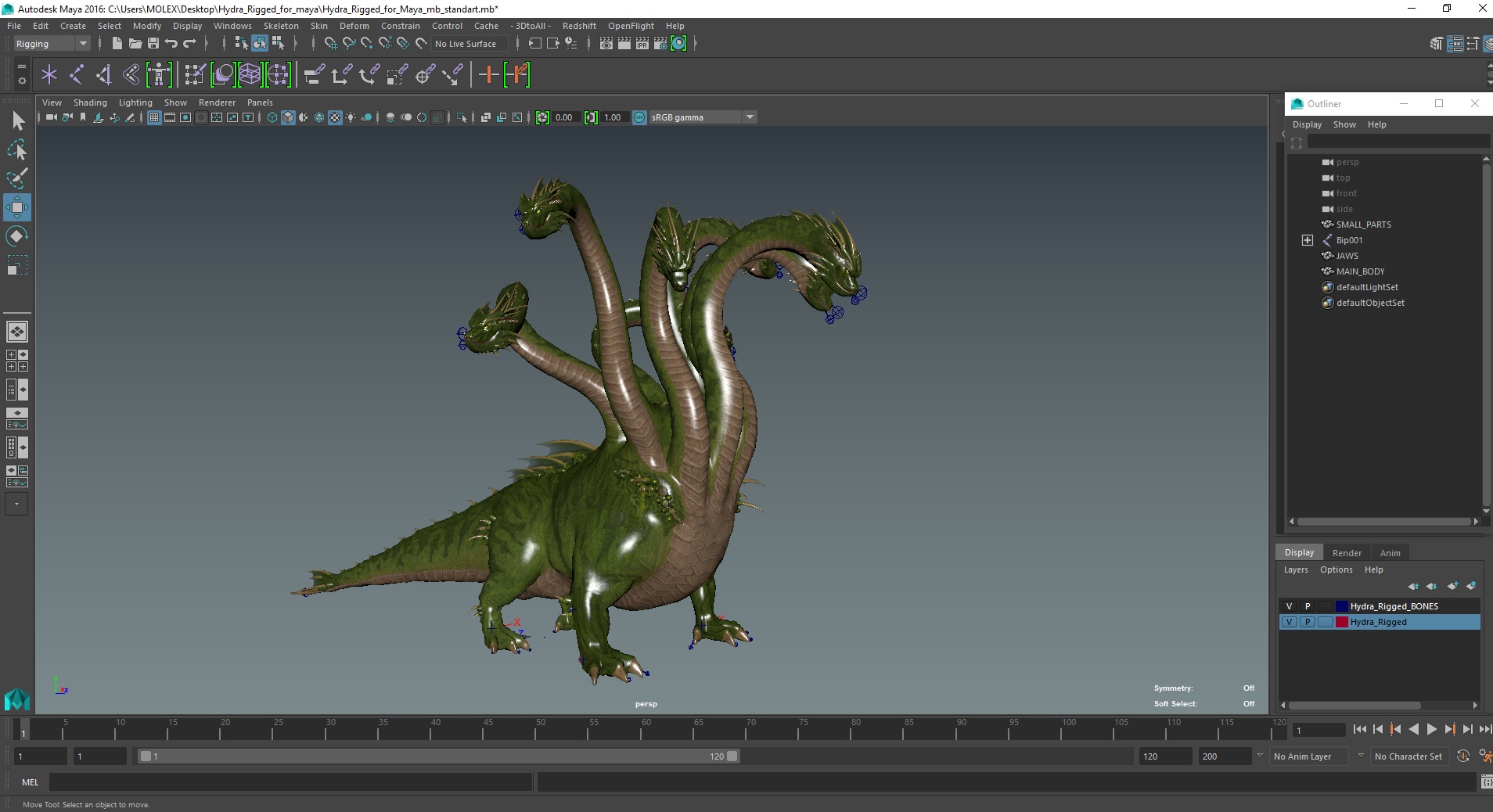
Task: Toggle the viewport grid display button
Action: pos(154,117)
